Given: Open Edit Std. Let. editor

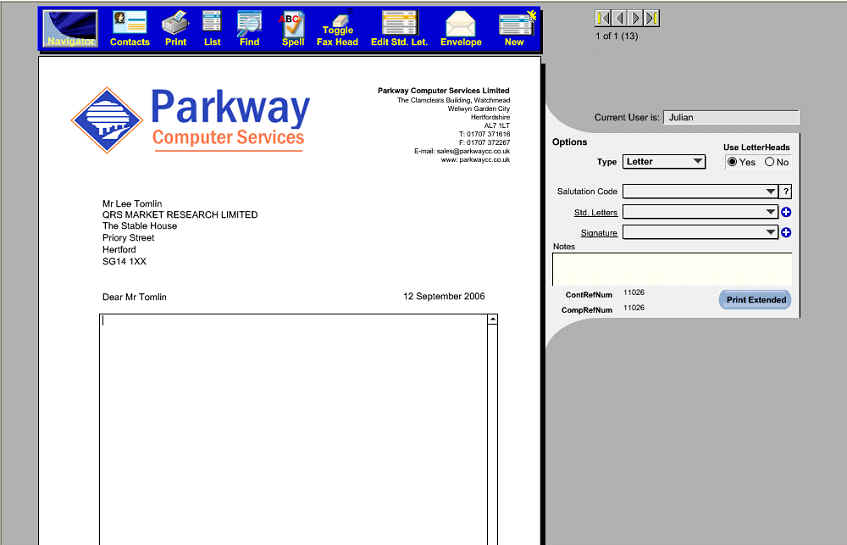Looking at the screenshot, I should click(399, 29).
